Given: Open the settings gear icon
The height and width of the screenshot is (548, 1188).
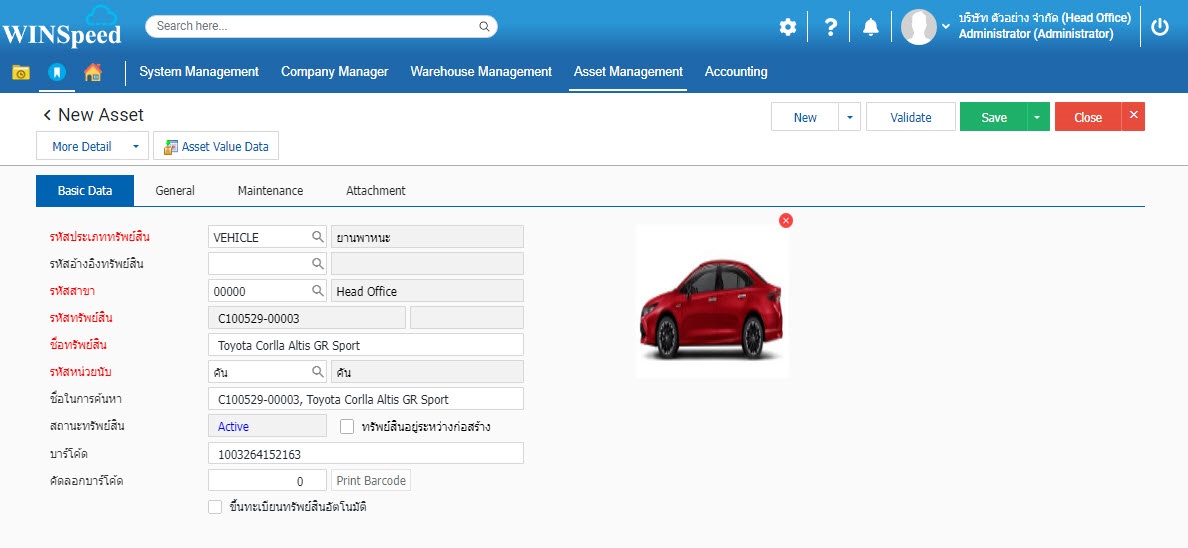Looking at the screenshot, I should point(788,28).
